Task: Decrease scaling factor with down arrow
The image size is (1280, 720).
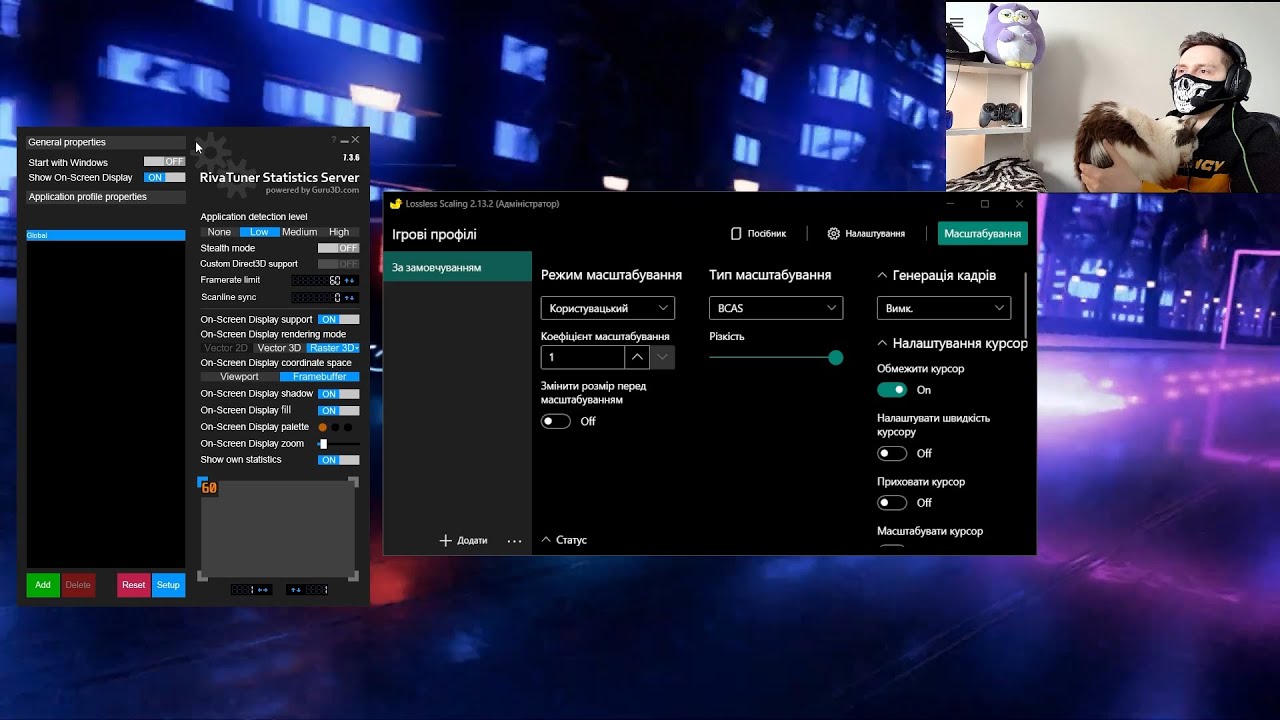Action: pyautogui.click(x=662, y=357)
